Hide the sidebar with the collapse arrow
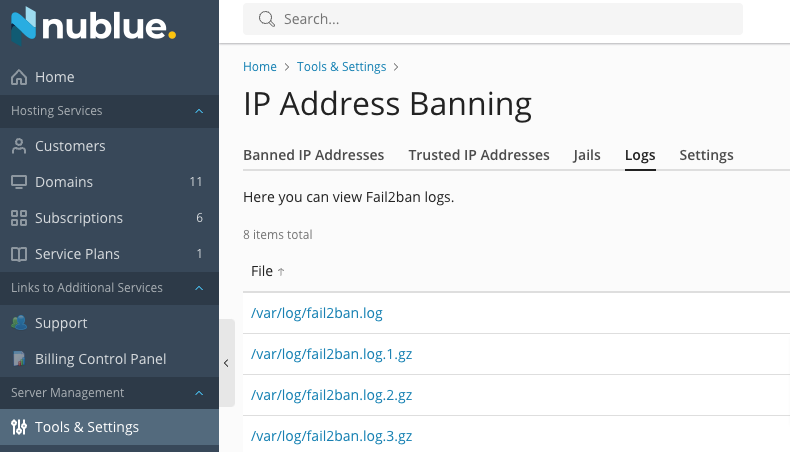The width and height of the screenshot is (790, 452). click(227, 363)
